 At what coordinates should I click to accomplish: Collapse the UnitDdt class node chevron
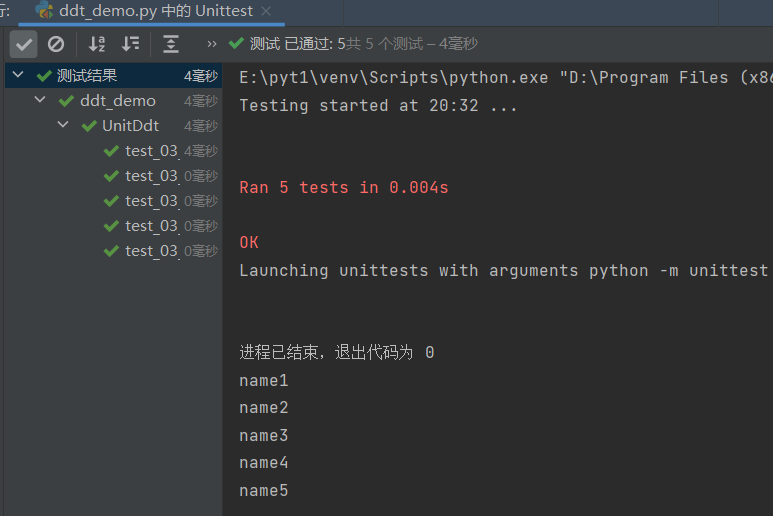62,126
